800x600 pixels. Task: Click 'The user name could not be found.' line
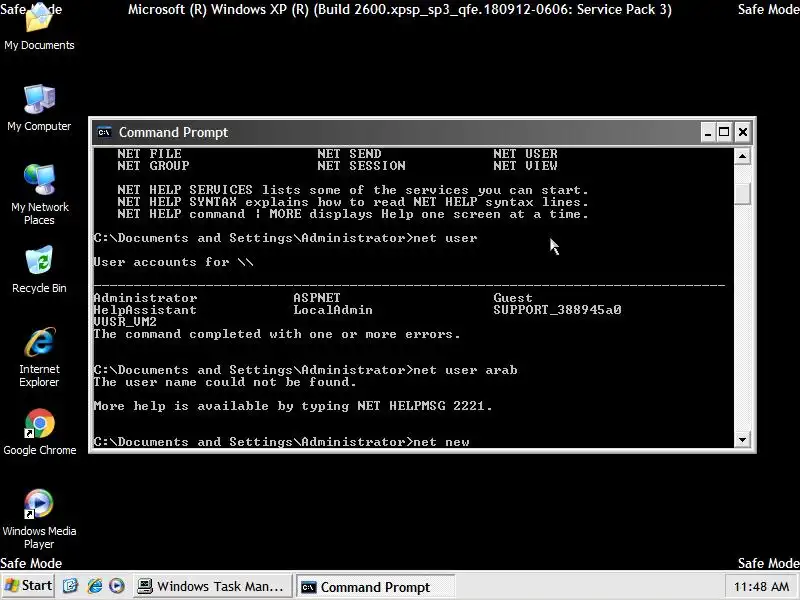click(225, 382)
